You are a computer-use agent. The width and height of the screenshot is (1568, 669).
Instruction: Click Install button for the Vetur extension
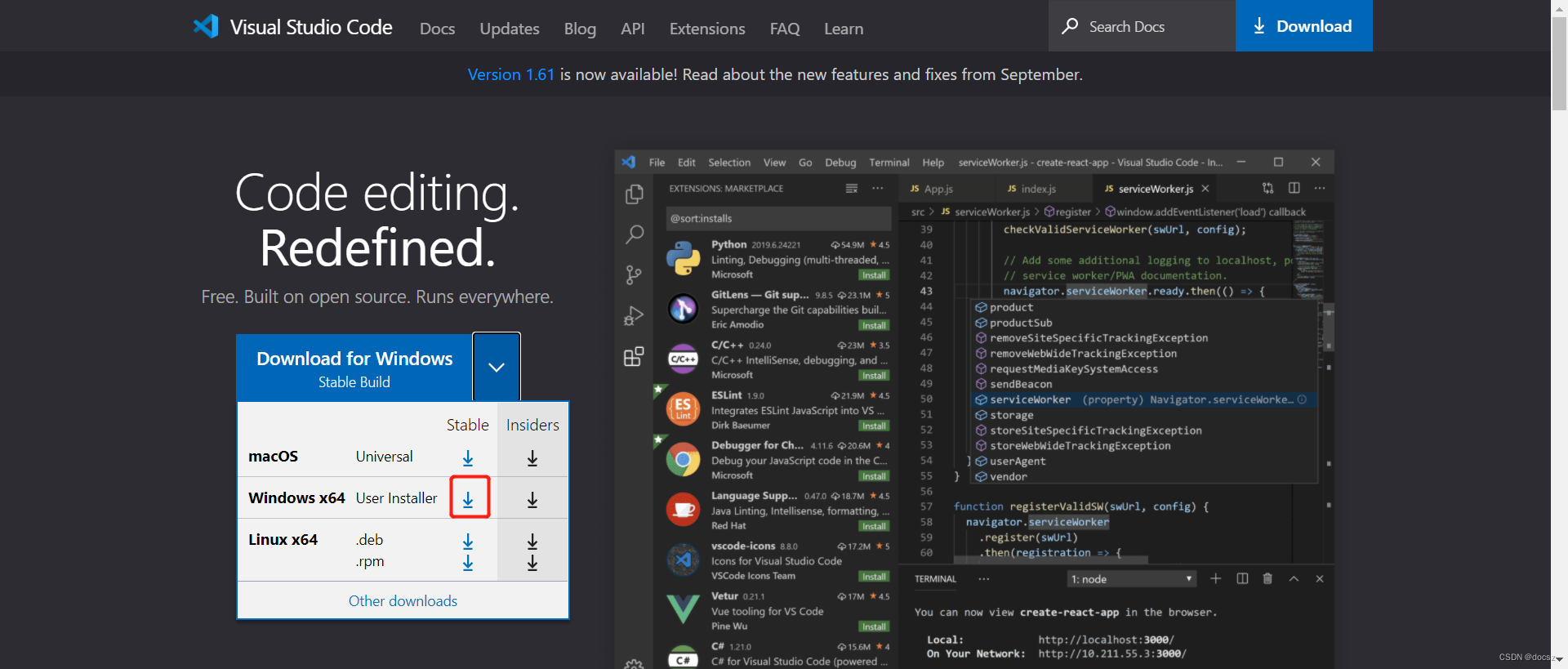pos(874,627)
